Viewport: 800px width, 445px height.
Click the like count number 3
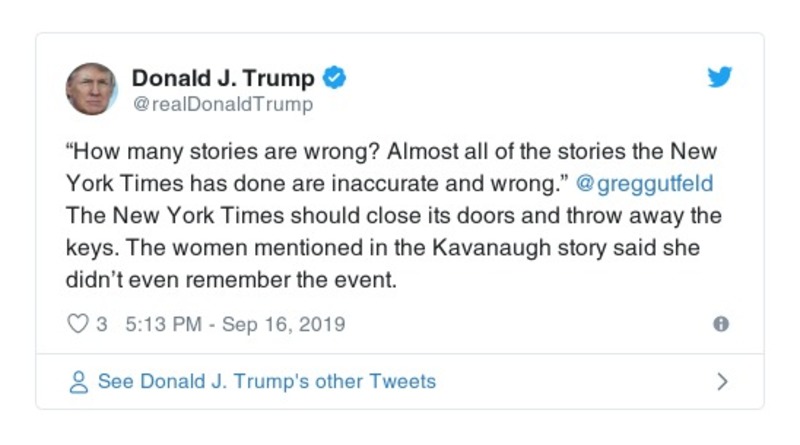coord(102,324)
